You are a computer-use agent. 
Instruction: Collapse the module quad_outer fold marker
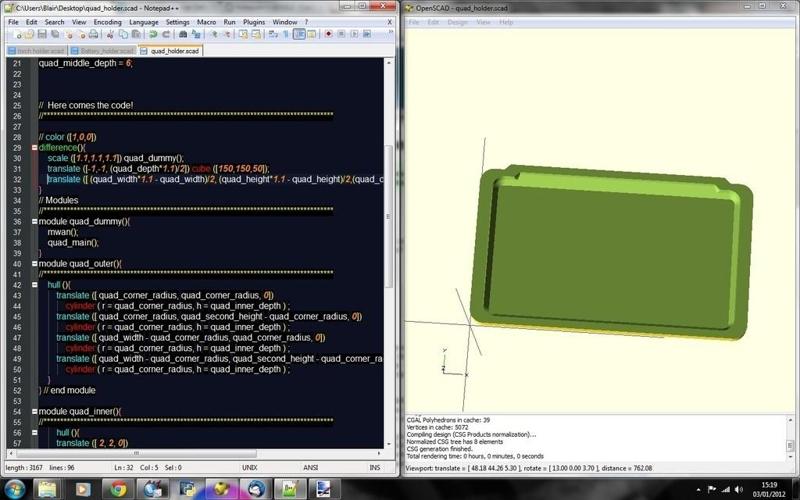[x=34, y=263]
